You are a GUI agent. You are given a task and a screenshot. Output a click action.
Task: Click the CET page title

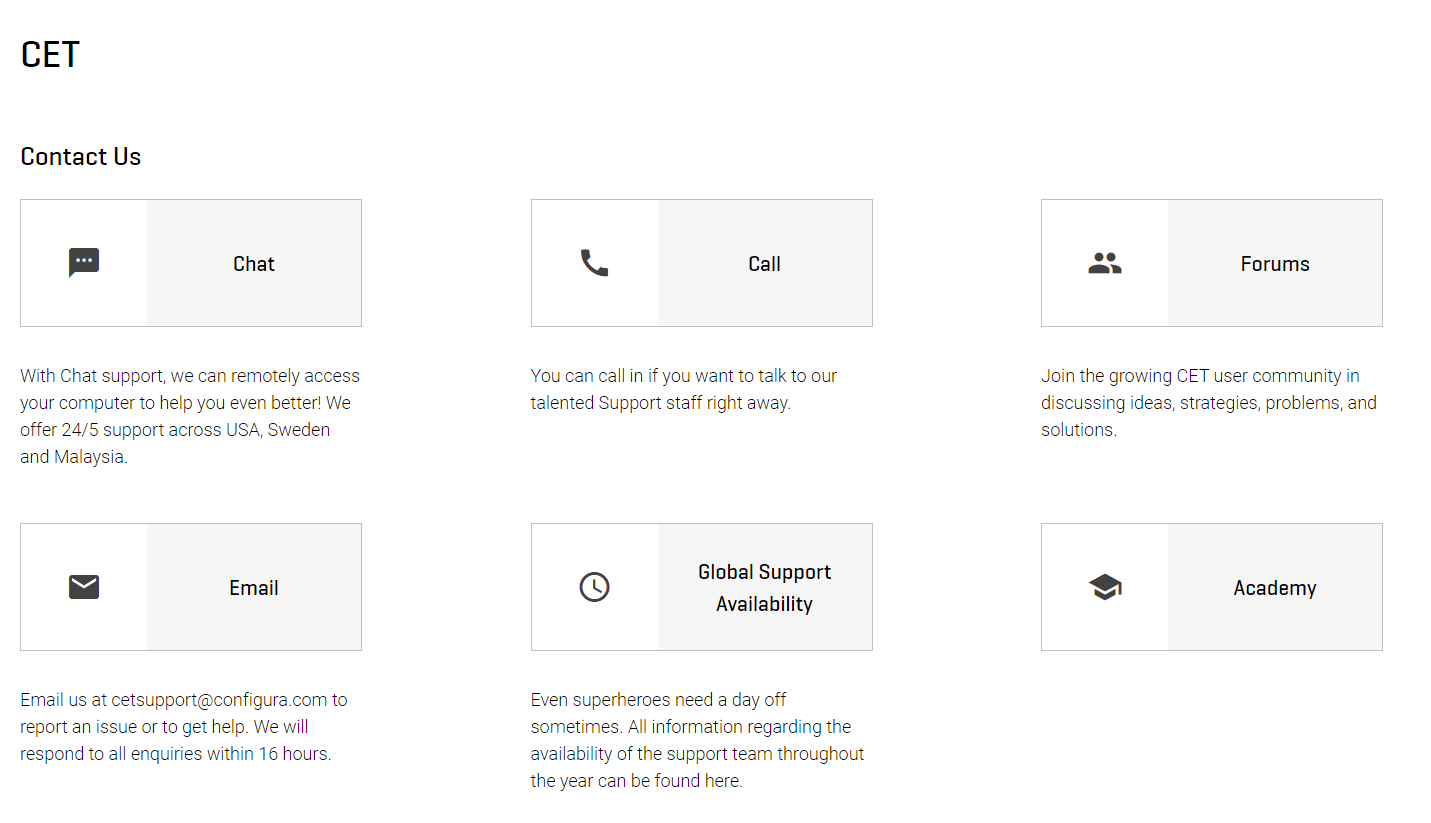[50, 54]
